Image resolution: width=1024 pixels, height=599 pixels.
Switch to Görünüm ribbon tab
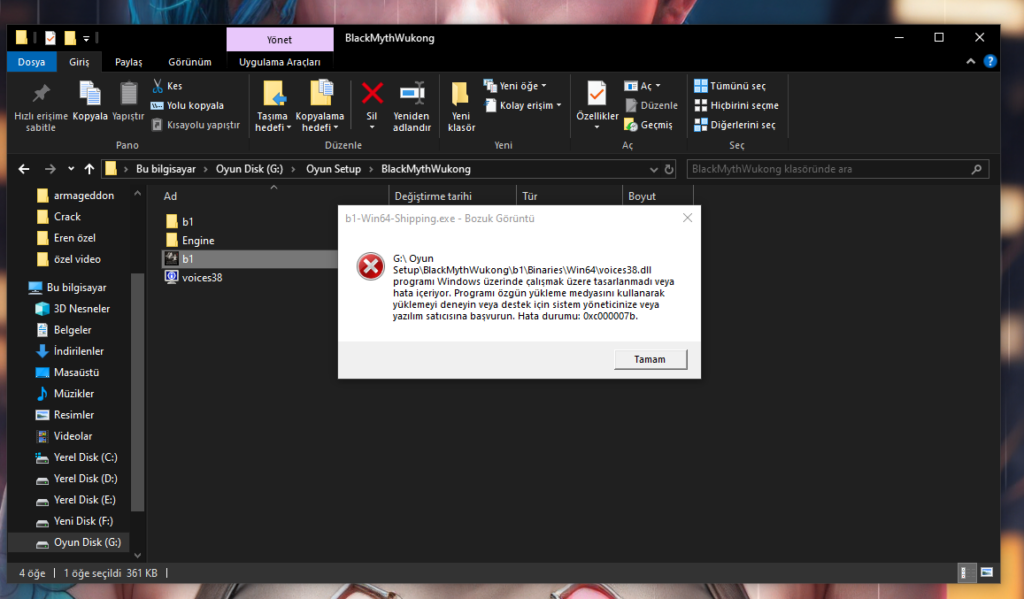point(190,62)
